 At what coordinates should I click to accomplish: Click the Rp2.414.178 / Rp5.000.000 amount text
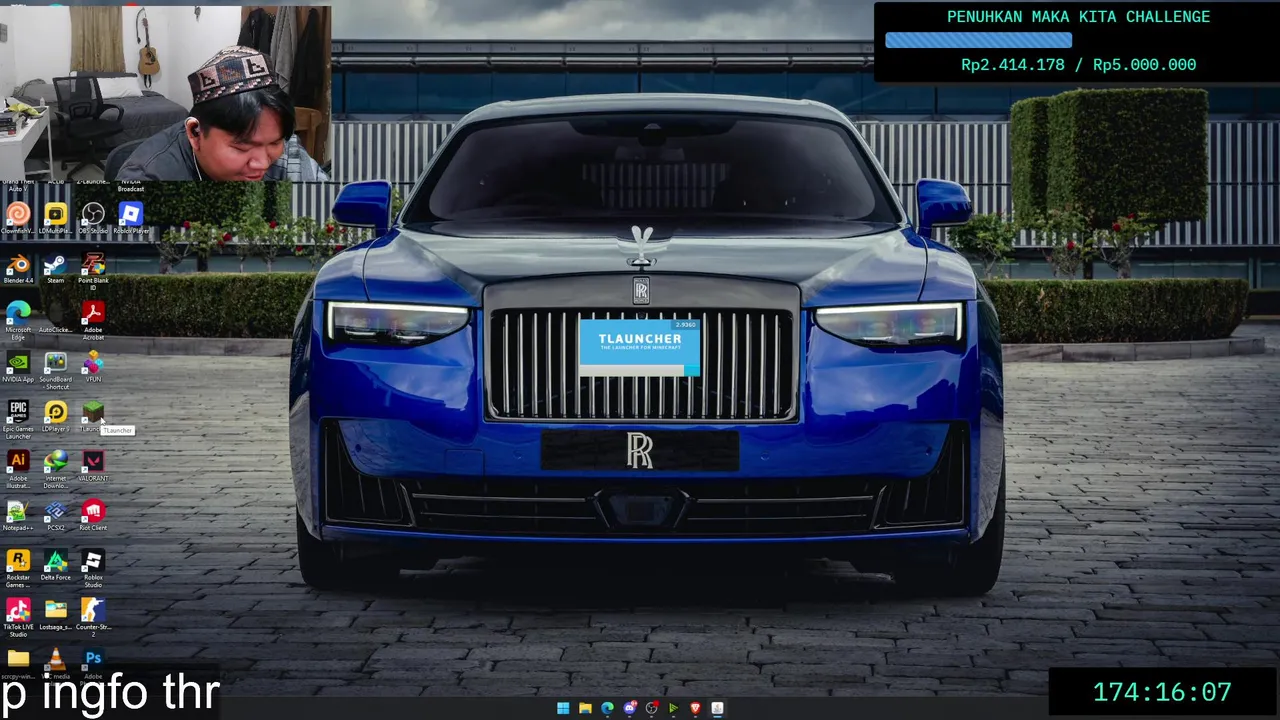[x=1078, y=65]
